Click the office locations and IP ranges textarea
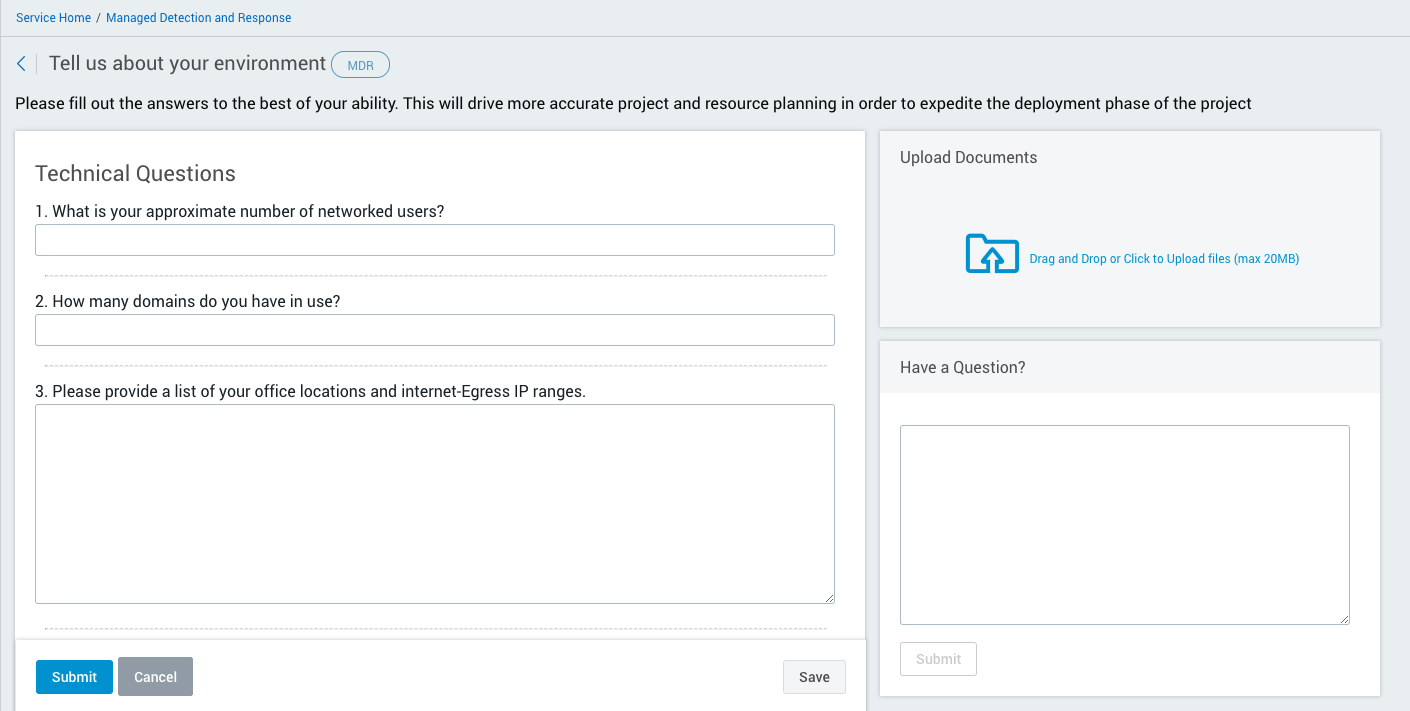The height and width of the screenshot is (711, 1410). [435, 504]
